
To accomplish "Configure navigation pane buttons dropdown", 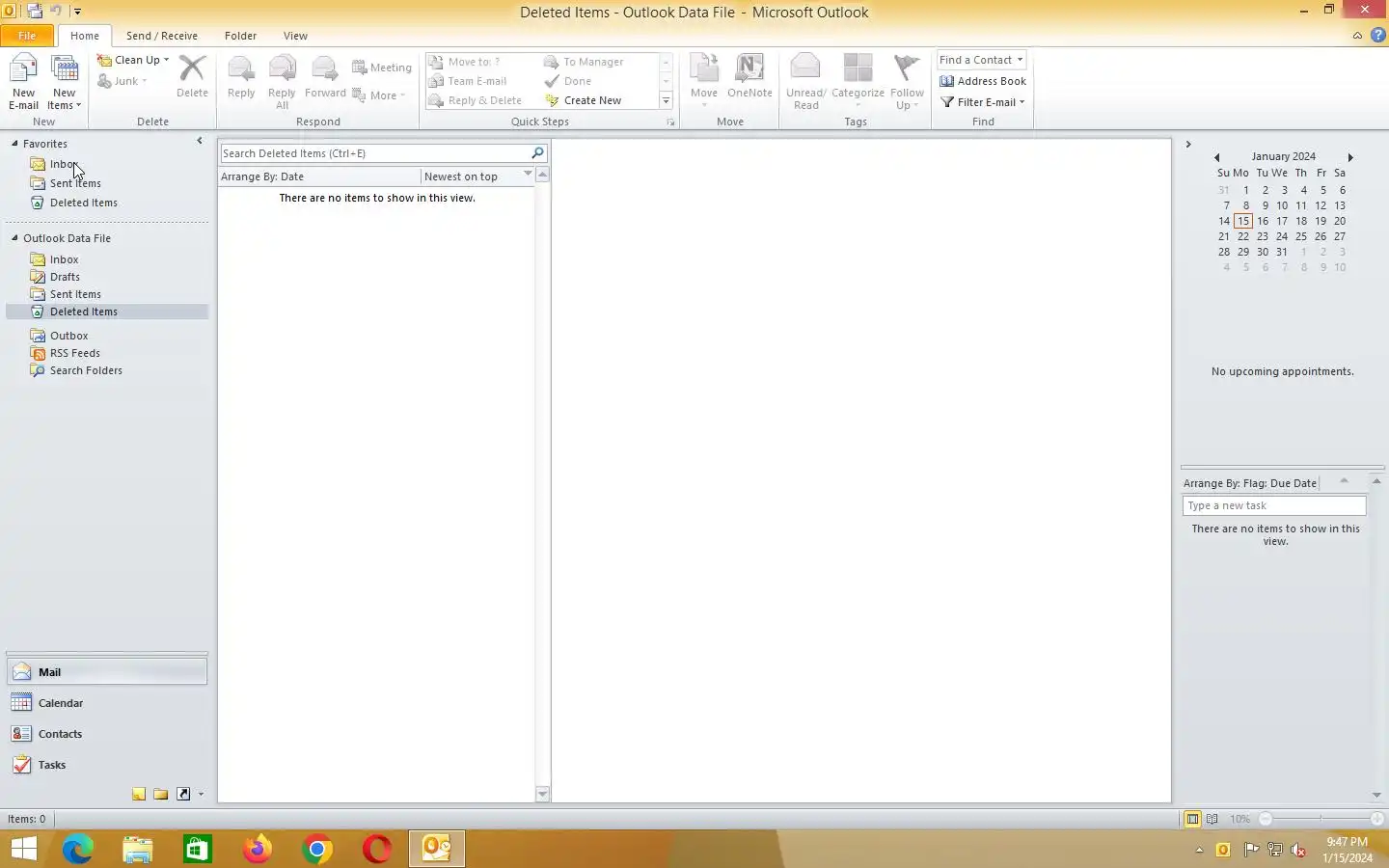I will point(201,794).
